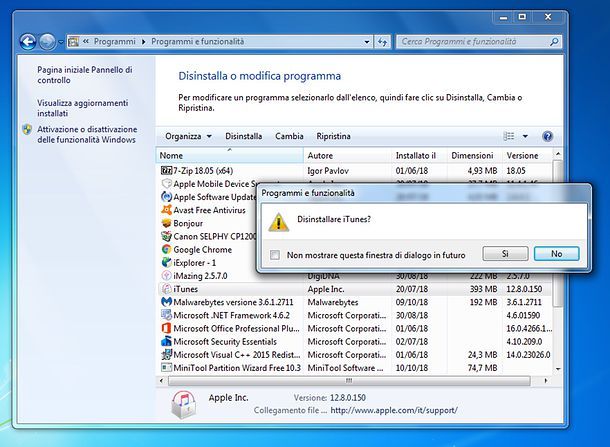610x447 pixels.
Task: Open help with the question mark icon
Action: [x=547, y=136]
